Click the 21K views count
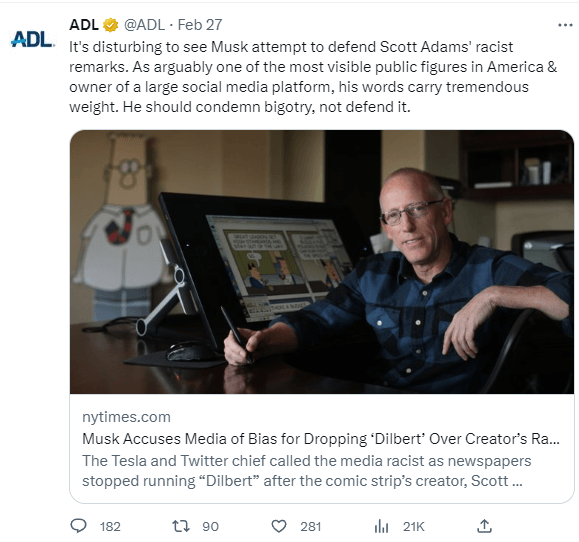Viewport: 579px width, 542px height. coord(414,526)
